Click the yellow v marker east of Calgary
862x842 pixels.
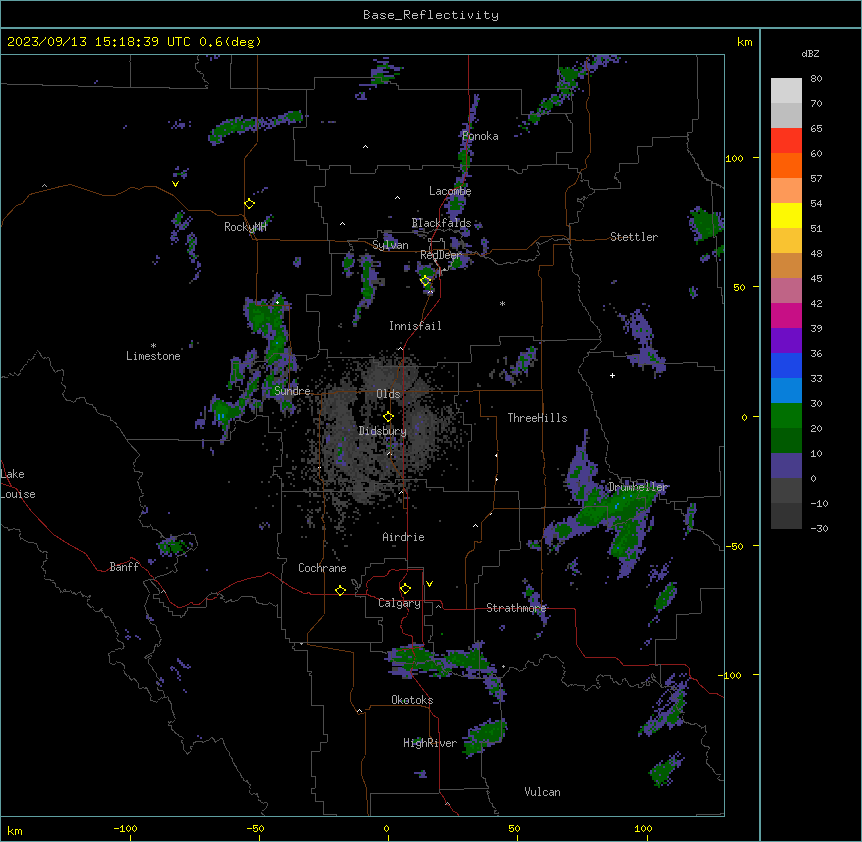429,584
